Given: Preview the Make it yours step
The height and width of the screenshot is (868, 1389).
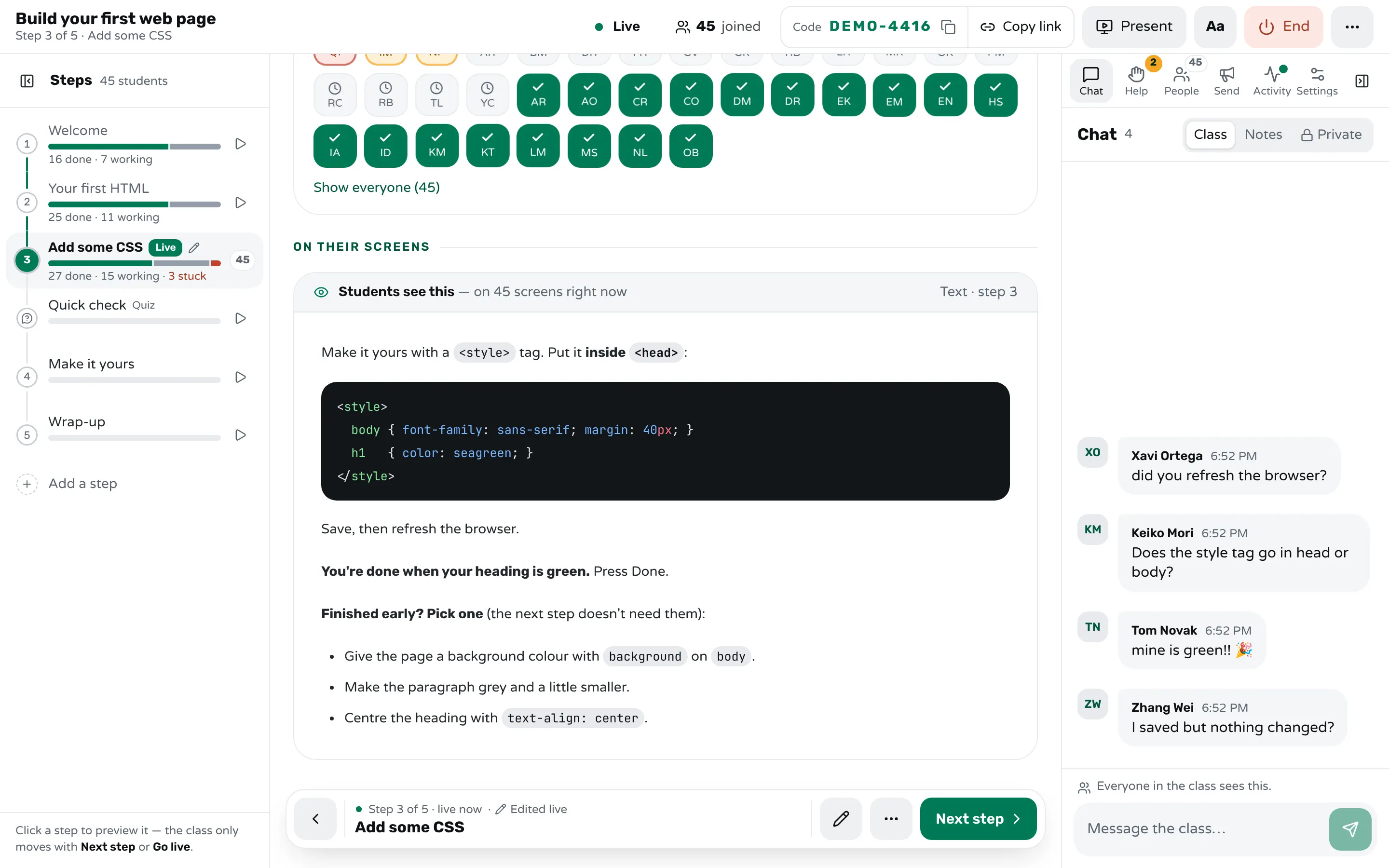Looking at the screenshot, I should tap(241, 377).
